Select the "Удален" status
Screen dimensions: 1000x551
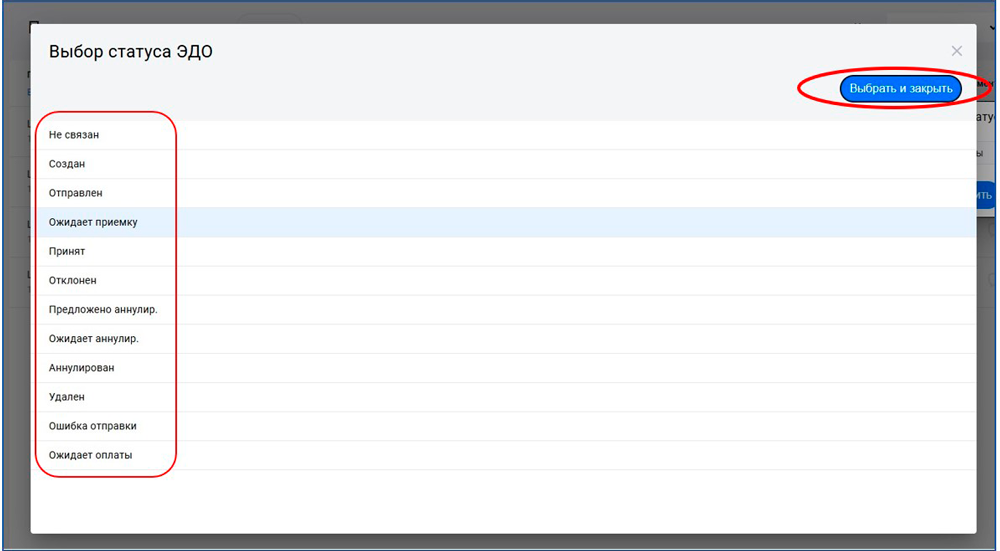(67, 397)
